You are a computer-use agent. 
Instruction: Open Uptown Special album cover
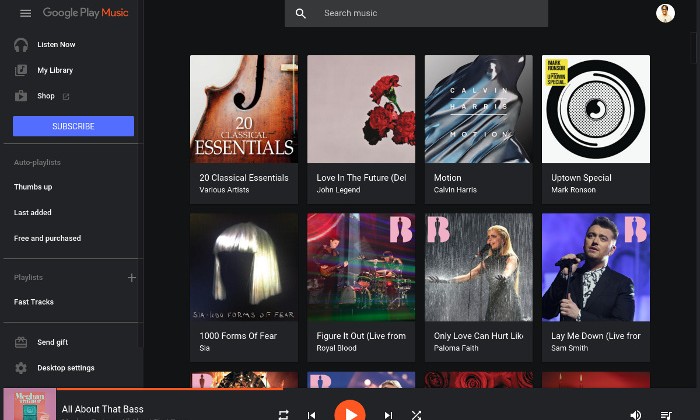[x=596, y=109]
